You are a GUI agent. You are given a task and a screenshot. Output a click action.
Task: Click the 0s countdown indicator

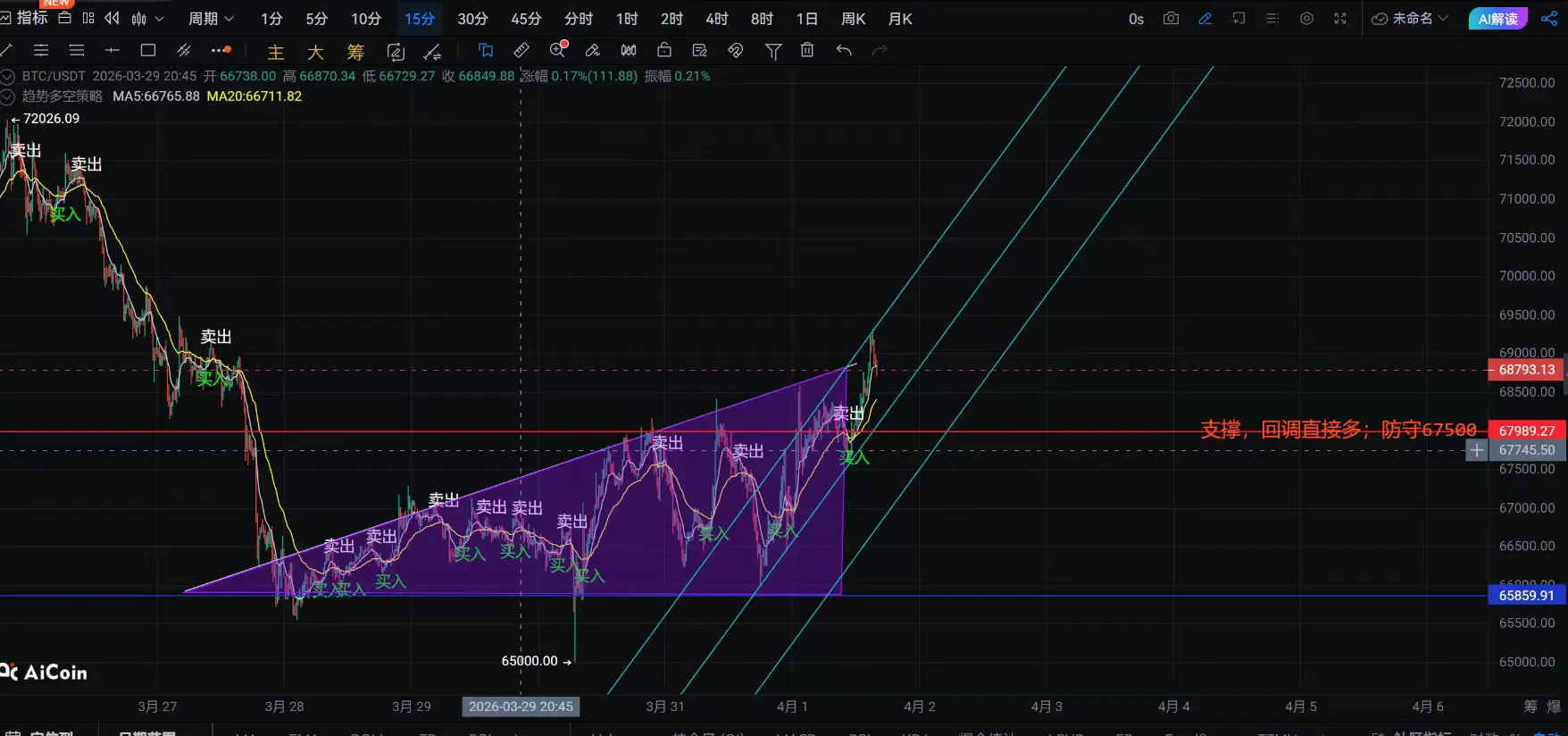(x=1136, y=19)
